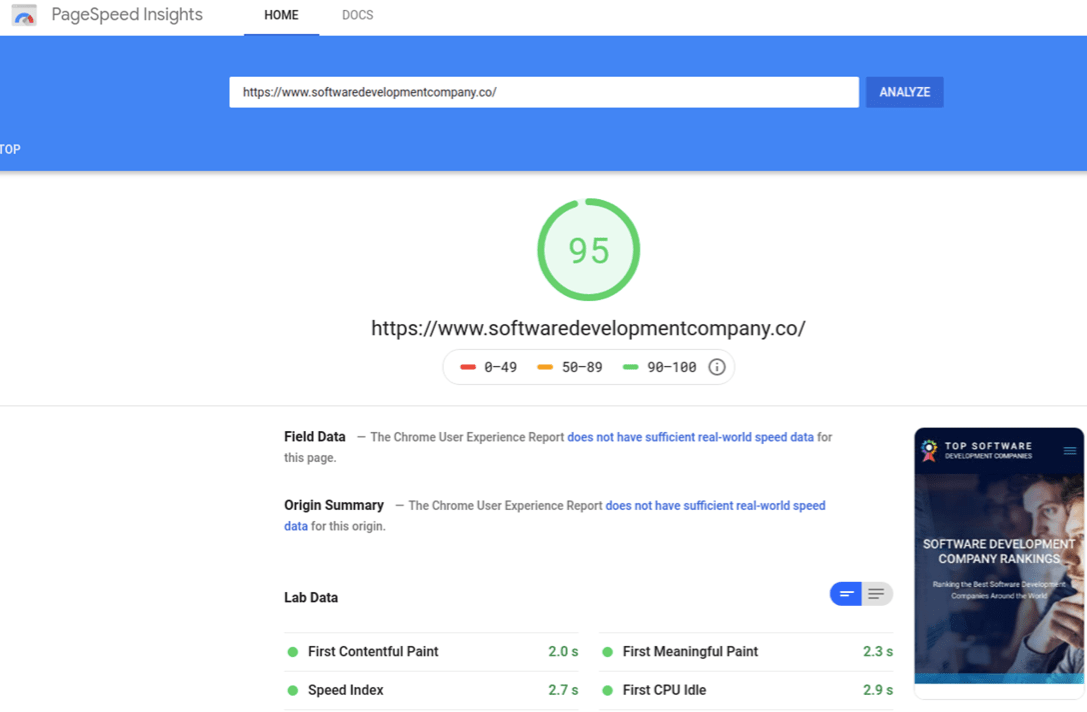Viewport: 1087px width, 712px height.
Task: Click the Origin Summary heading
Action: pyautogui.click(x=333, y=505)
